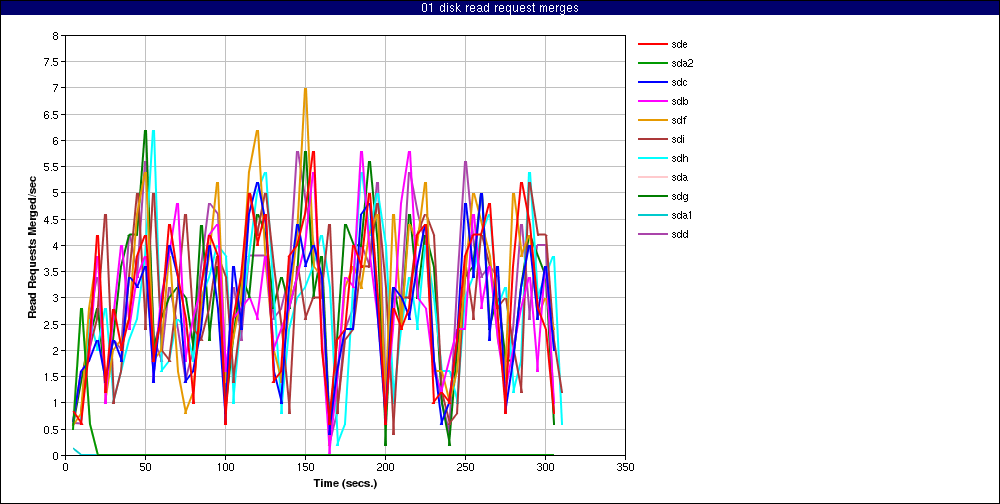Select the sde legend label

click(x=679, y=45)
